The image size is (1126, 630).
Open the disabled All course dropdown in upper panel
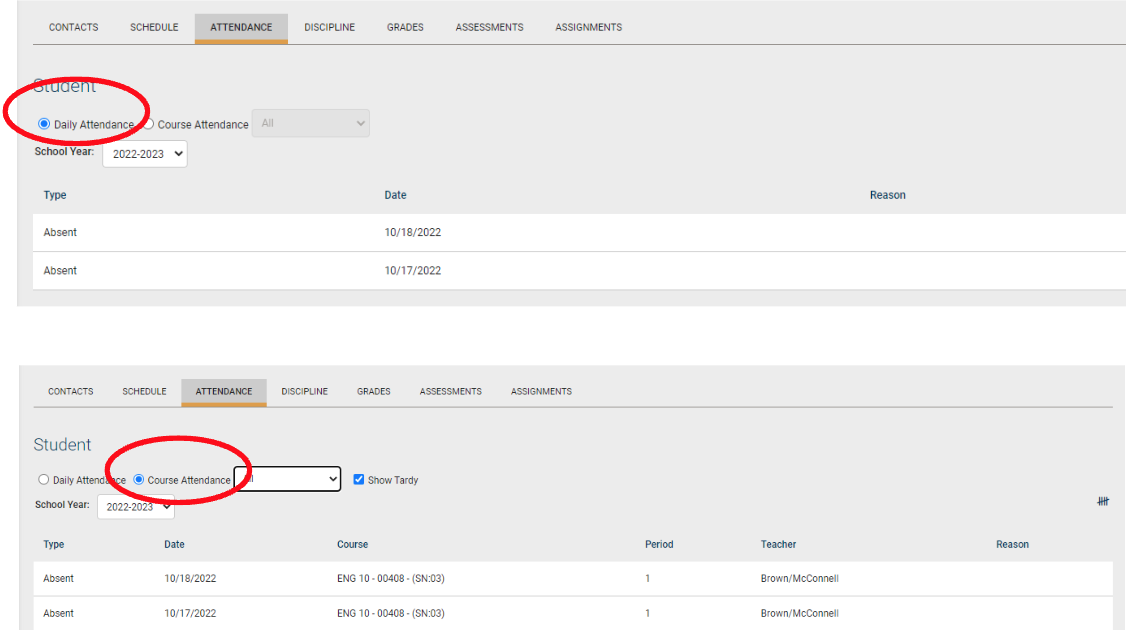click(310, 124)
